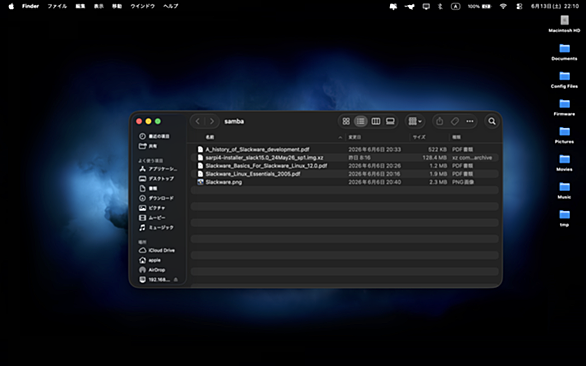Switch to column view
This screenshot has width=586, height=366.
point(376,121)
